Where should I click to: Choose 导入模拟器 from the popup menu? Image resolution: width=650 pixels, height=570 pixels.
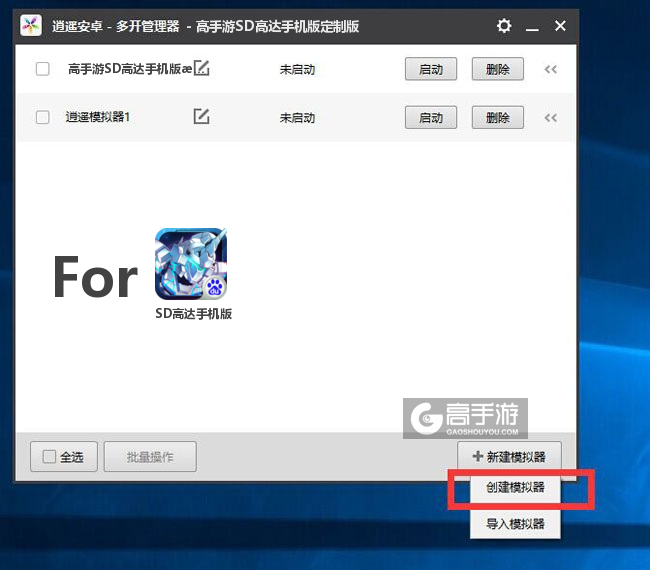(515, 523)
